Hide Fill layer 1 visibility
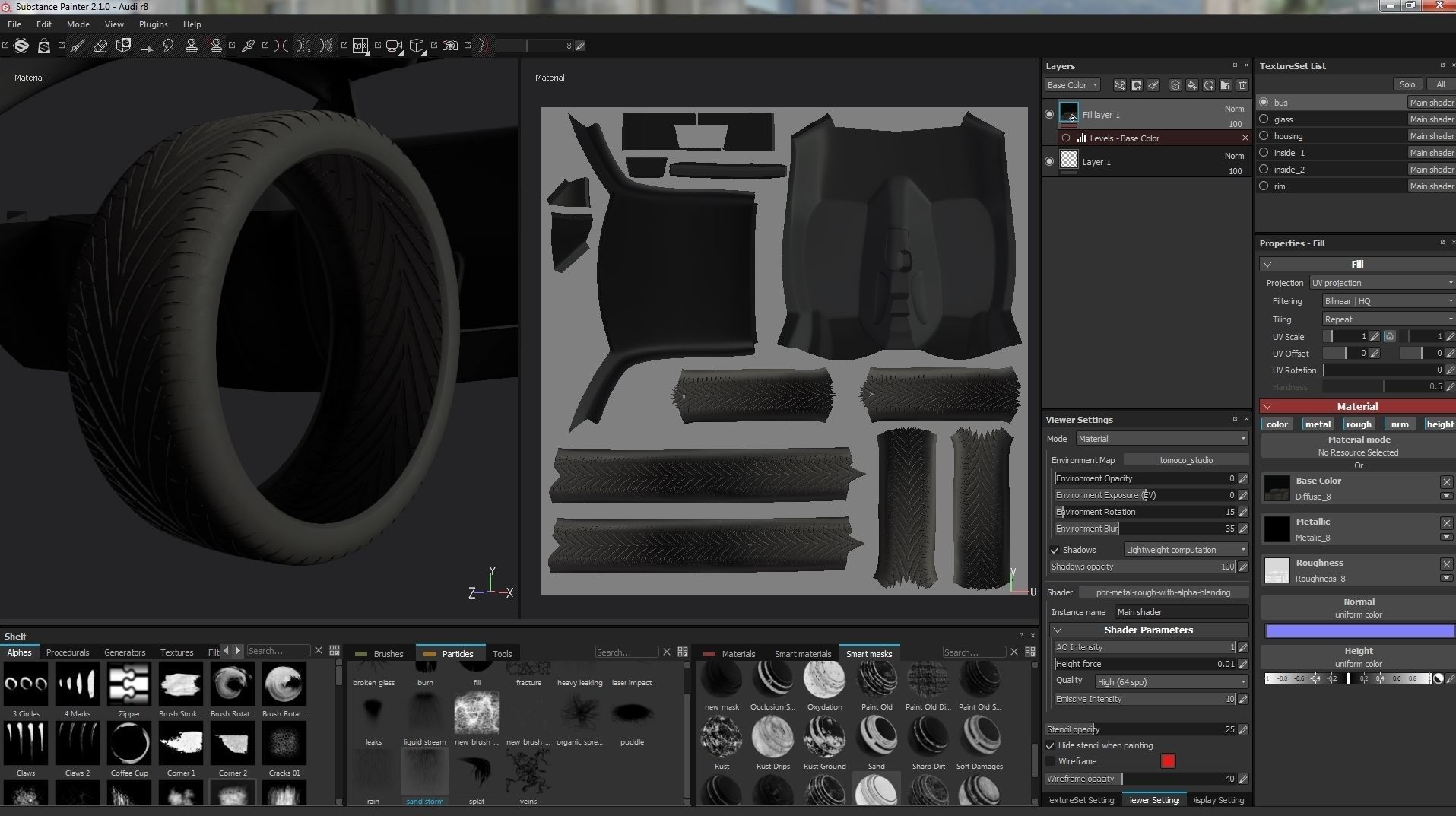 (1049, 114)
